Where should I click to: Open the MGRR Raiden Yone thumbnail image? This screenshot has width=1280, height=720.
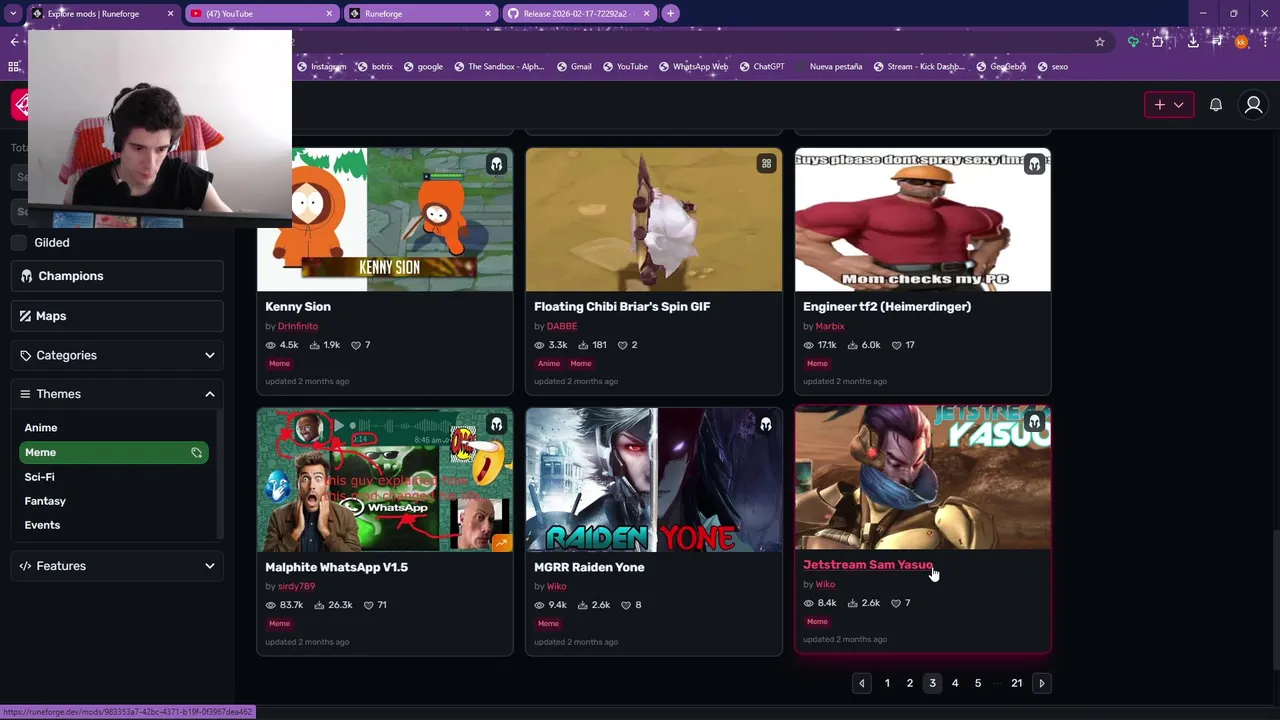654,480
